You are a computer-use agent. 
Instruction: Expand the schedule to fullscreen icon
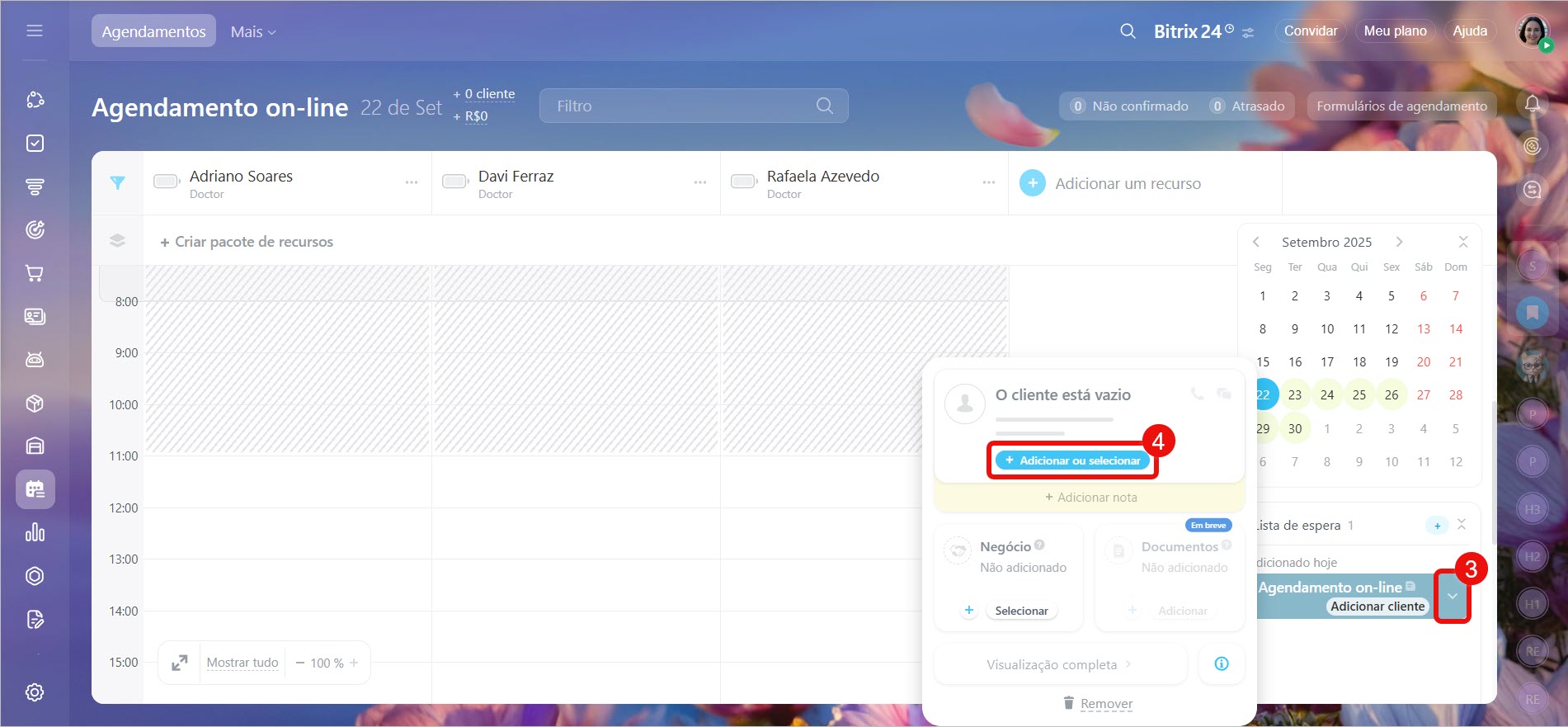point(180,663)
